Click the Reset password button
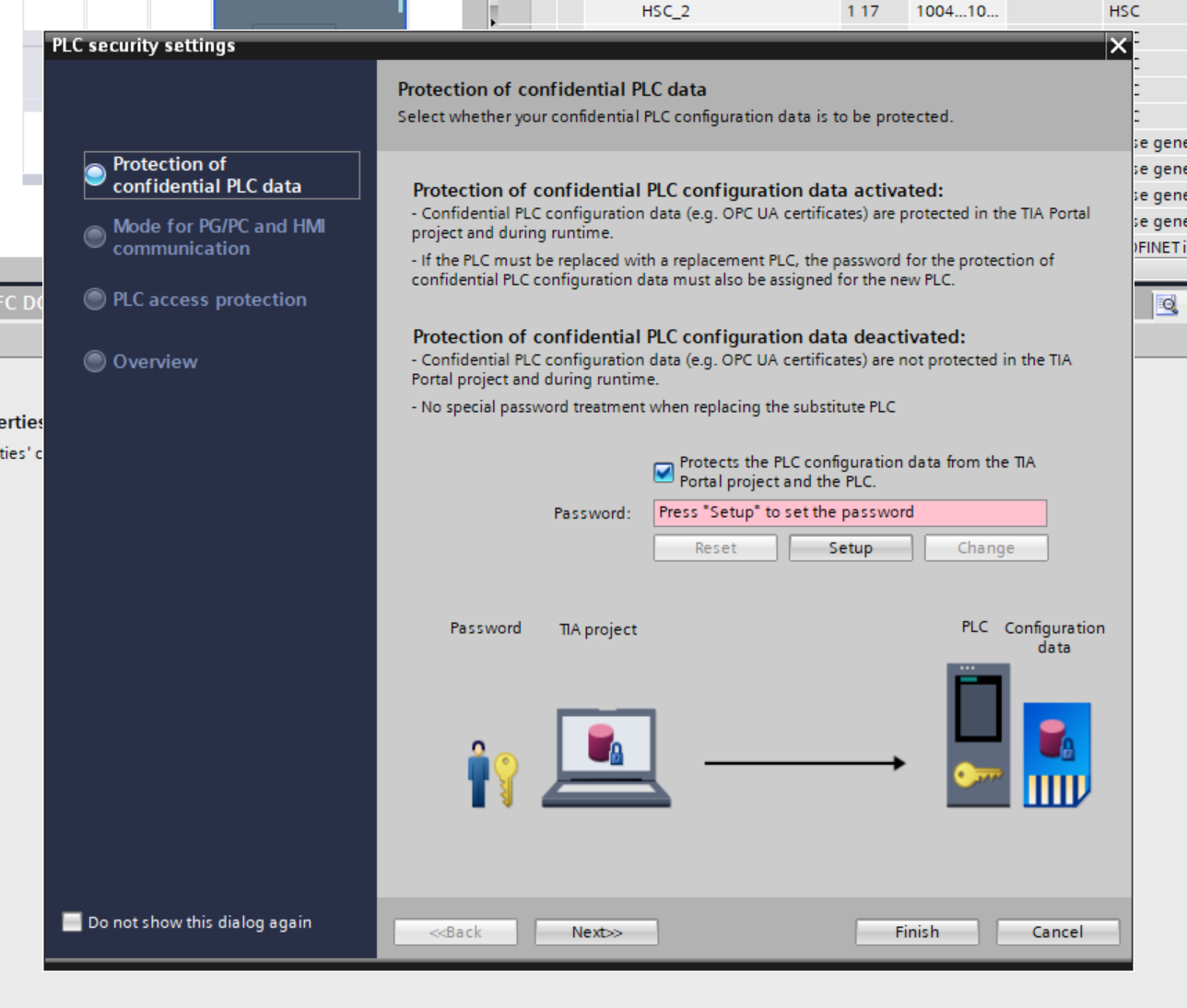Screen dimensions: 1187x1008 coord(715,548)
